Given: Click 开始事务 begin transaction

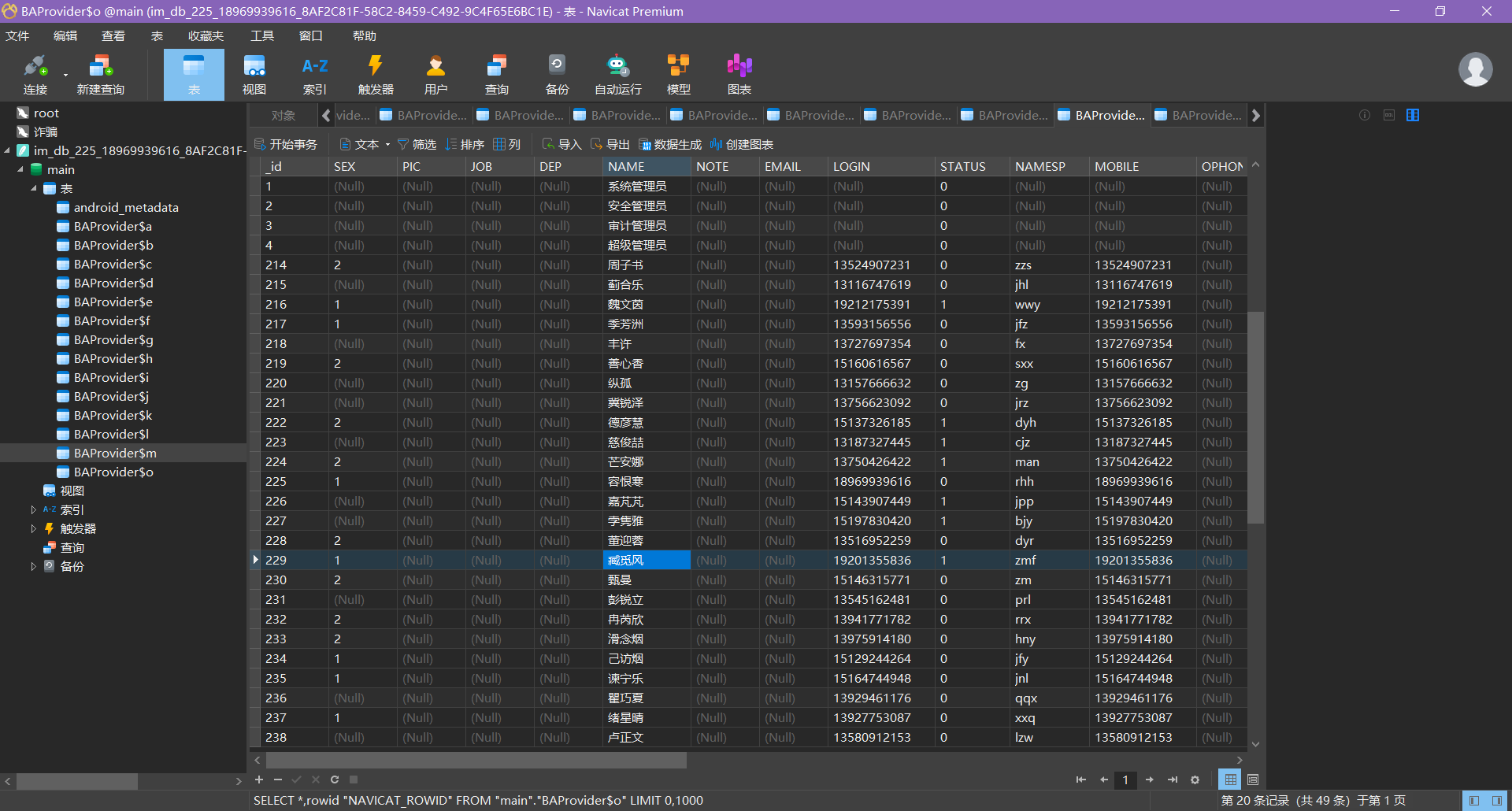Looking at the screenshot, I should (x=286, y=144).
